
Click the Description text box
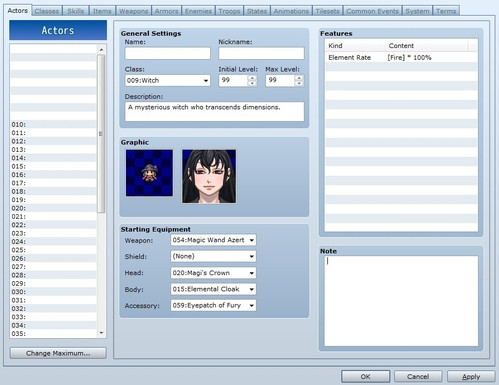[x=214, y=111]
